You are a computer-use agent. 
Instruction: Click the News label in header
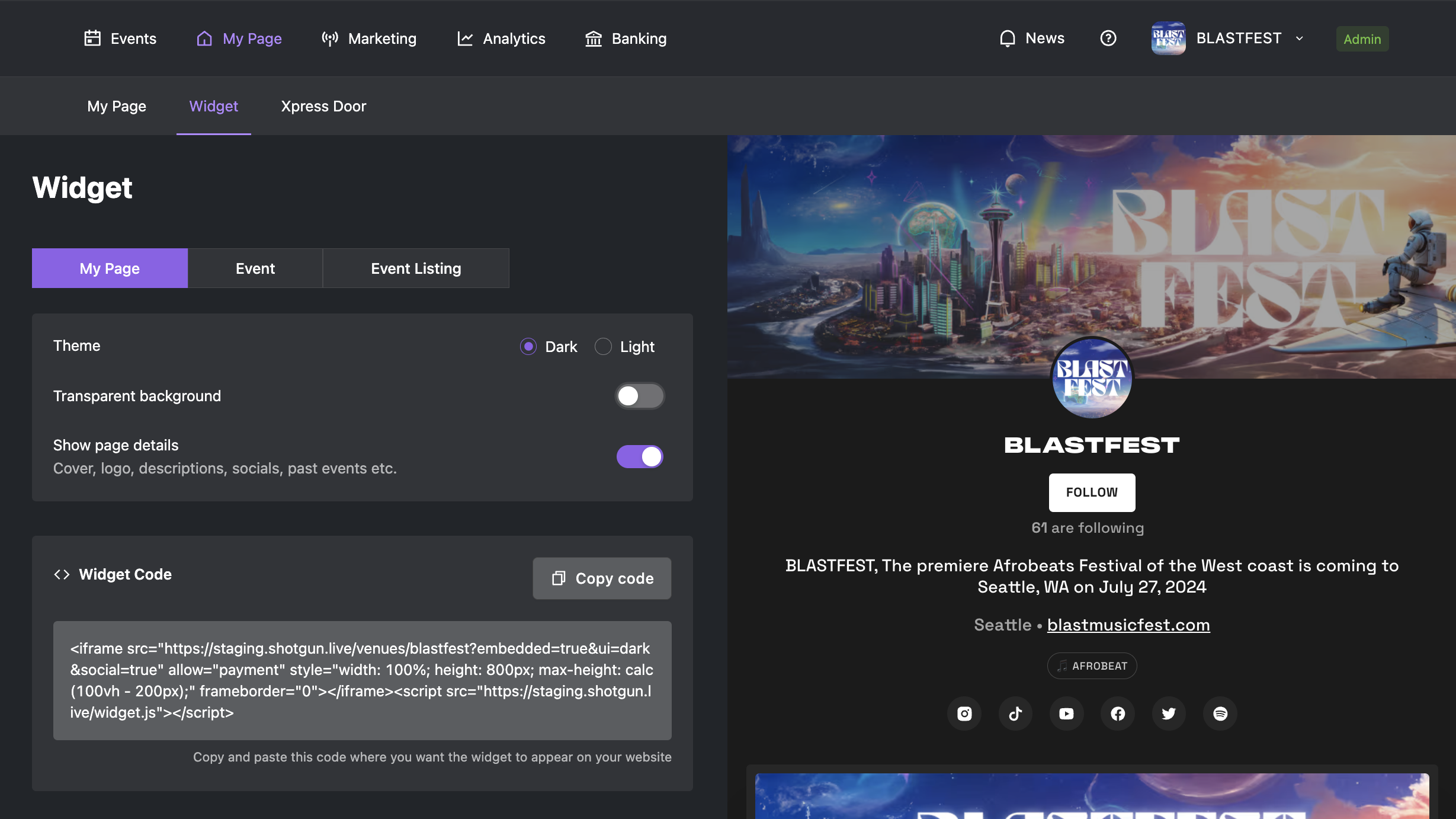click(x=1045, y=39)
